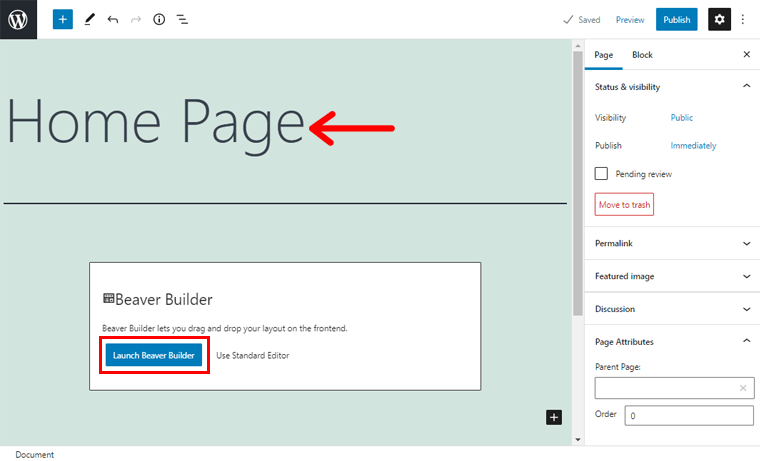Click the Document breadcrumb
760x461 pixels.
tap(34, 454)
